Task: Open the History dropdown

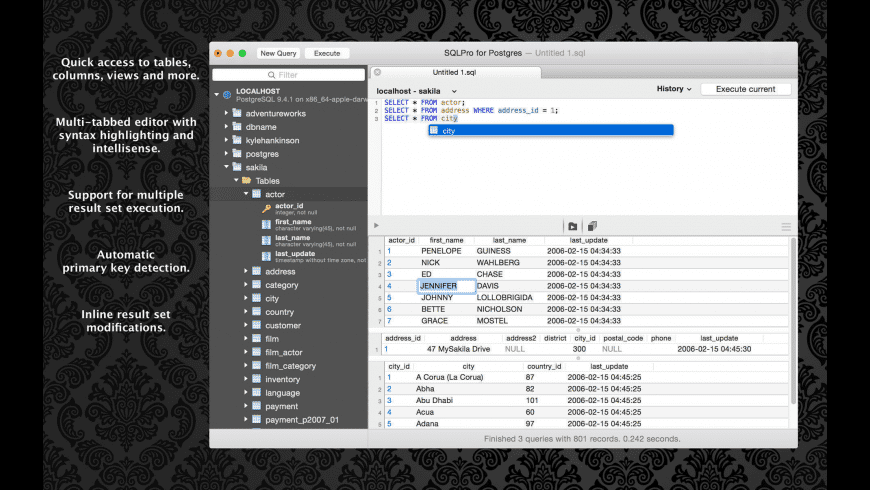Action: click(x=674, y=89)
